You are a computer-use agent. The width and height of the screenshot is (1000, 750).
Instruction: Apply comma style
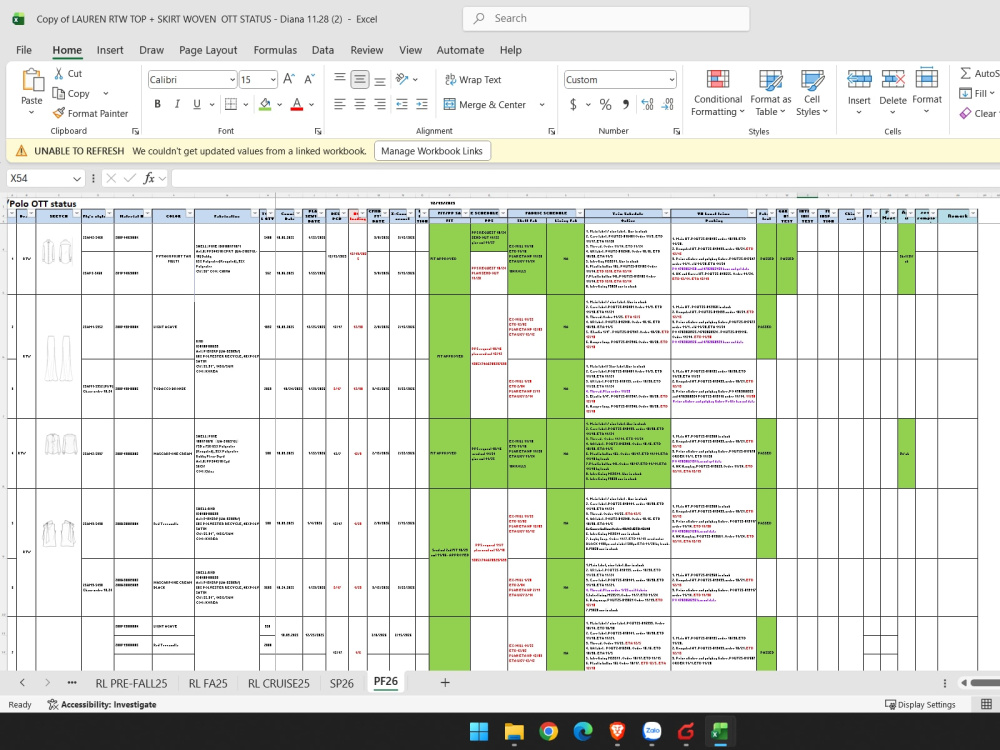tap(626, 105)
